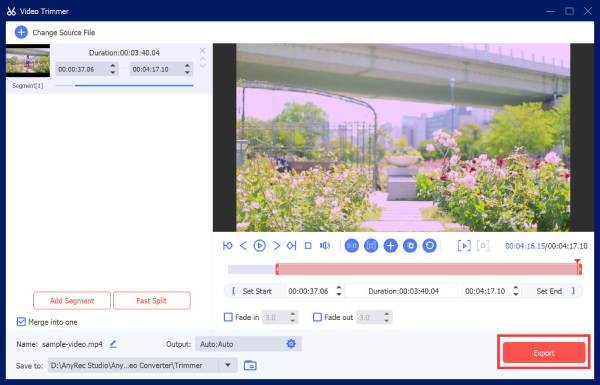Click the blue copy segment circle icon
This screenshot has height=385, width=600.
click(410, 246)
